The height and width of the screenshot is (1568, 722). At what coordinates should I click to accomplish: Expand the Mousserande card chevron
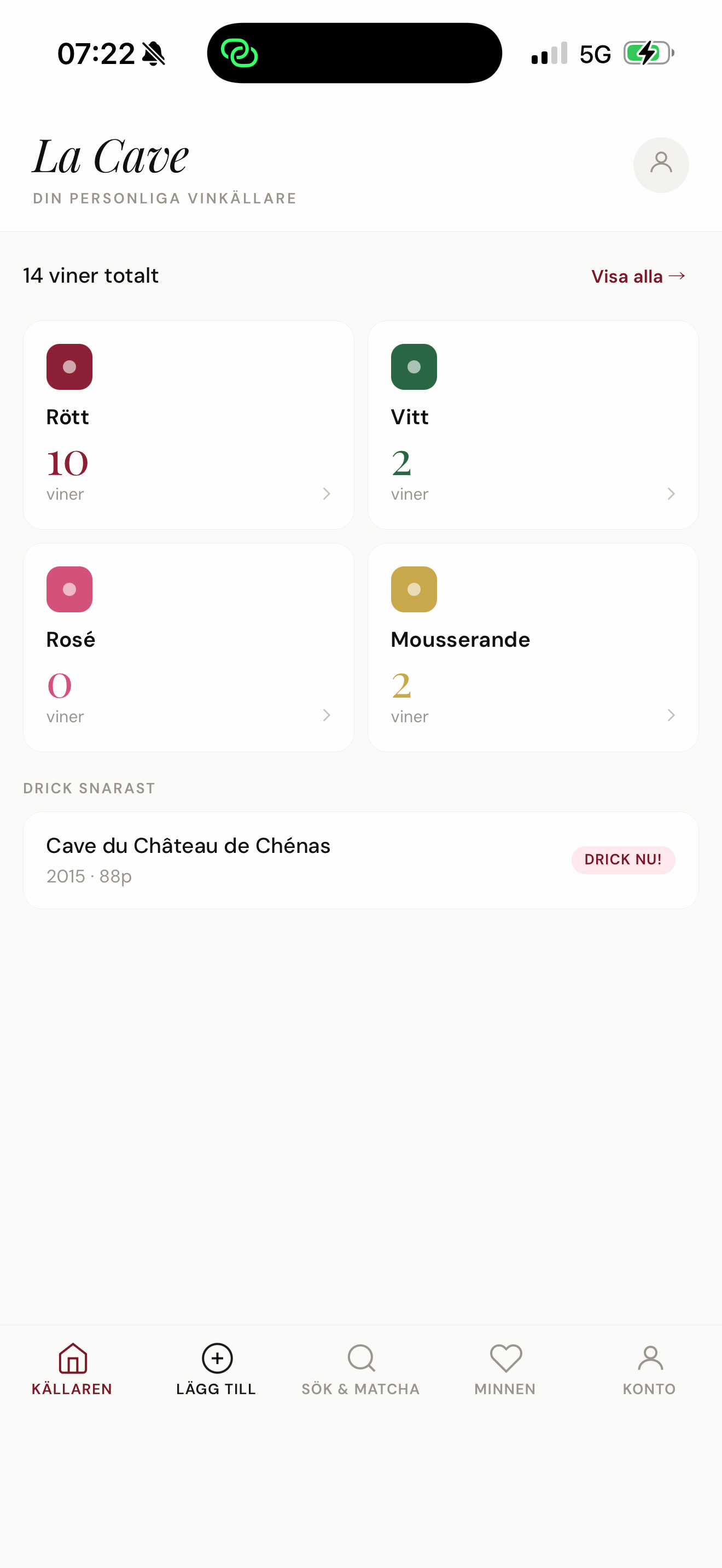671,715
